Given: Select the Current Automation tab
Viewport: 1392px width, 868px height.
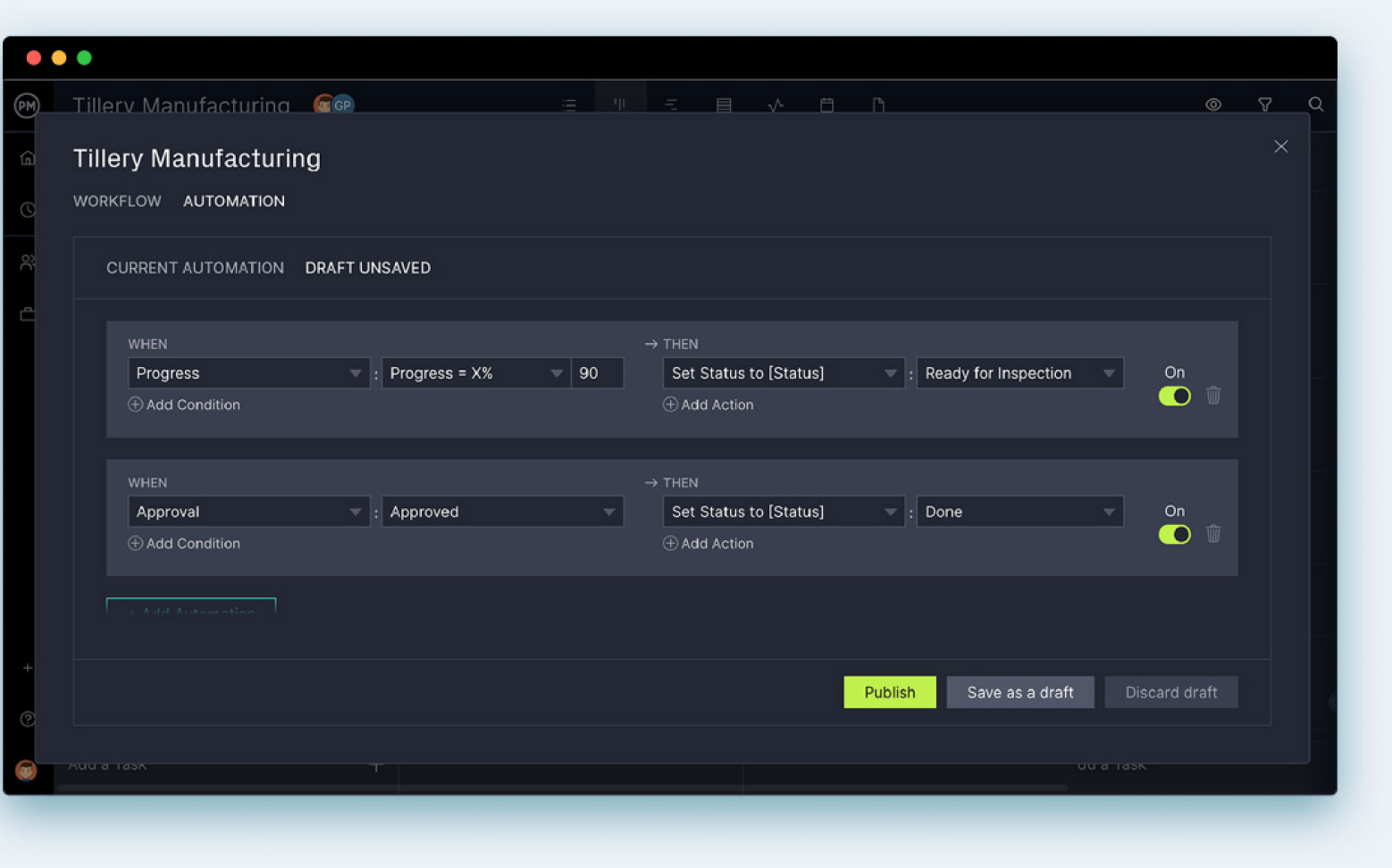Looking at the screenshot, I should point(195,267).
